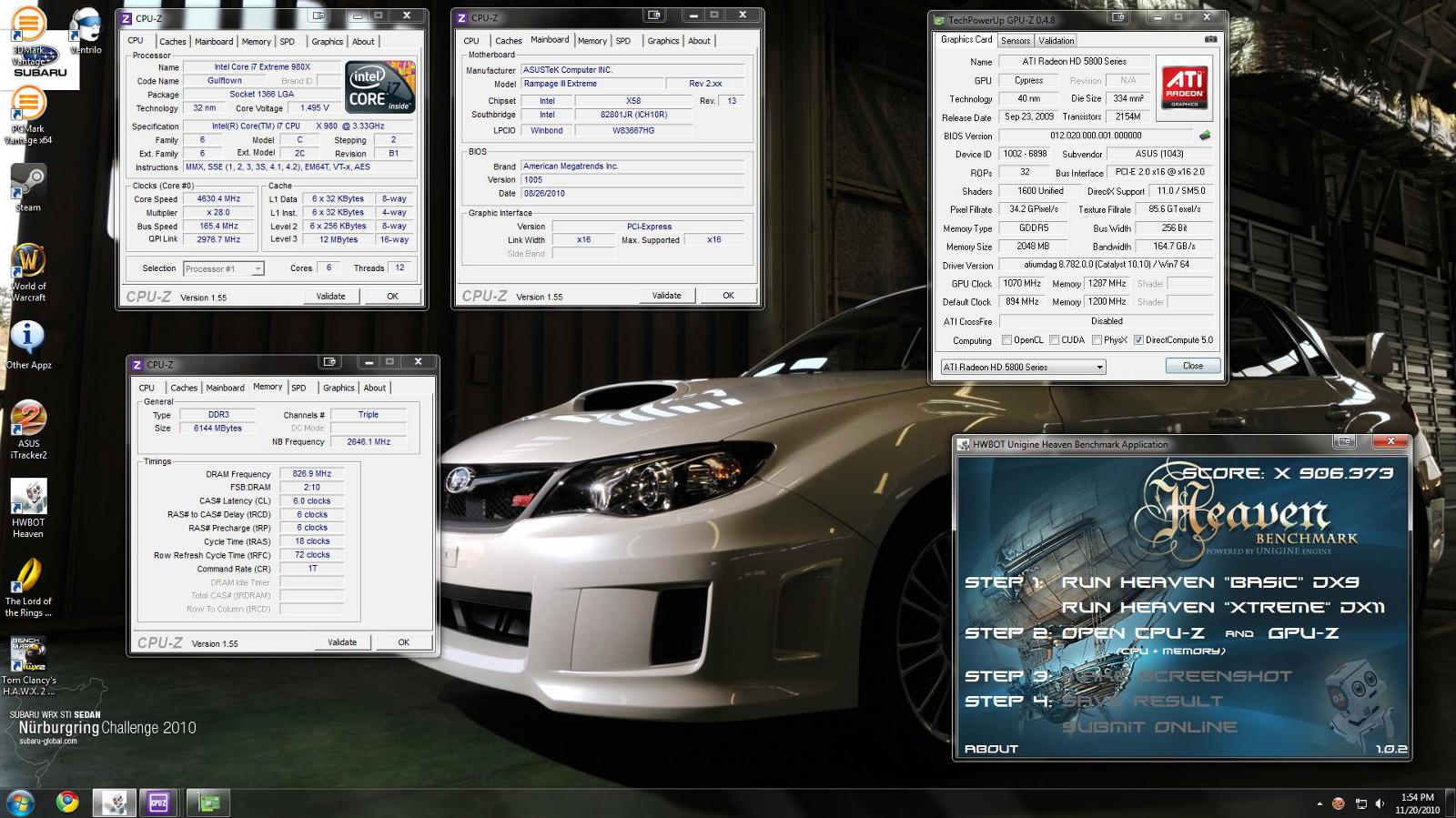Click the title bar icon of the CPU-Z Memory window
The height and width of the screenshot is (818, 1456).
tap(137, 364)
